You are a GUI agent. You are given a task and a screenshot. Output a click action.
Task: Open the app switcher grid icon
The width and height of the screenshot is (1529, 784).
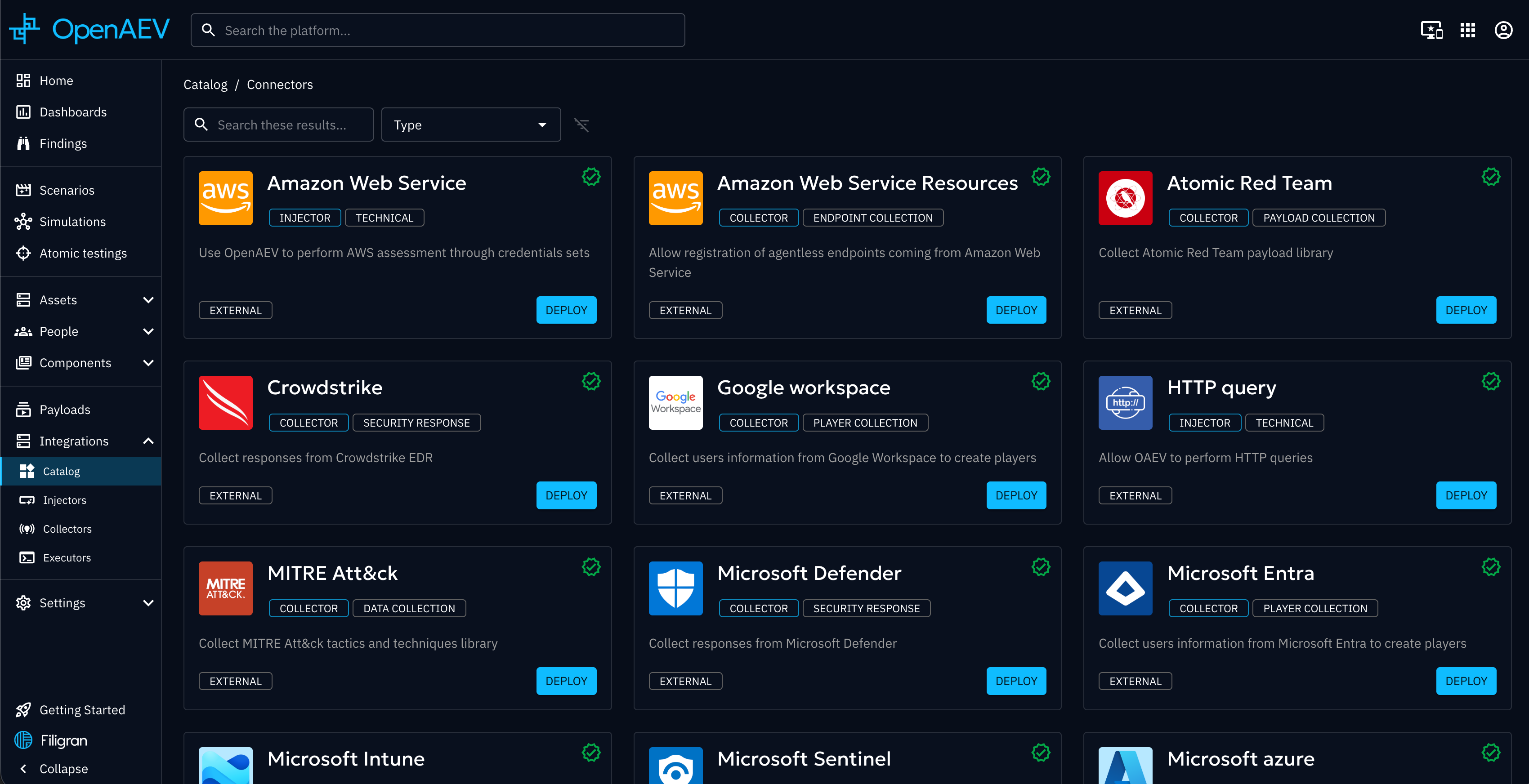click(1467, 30)
